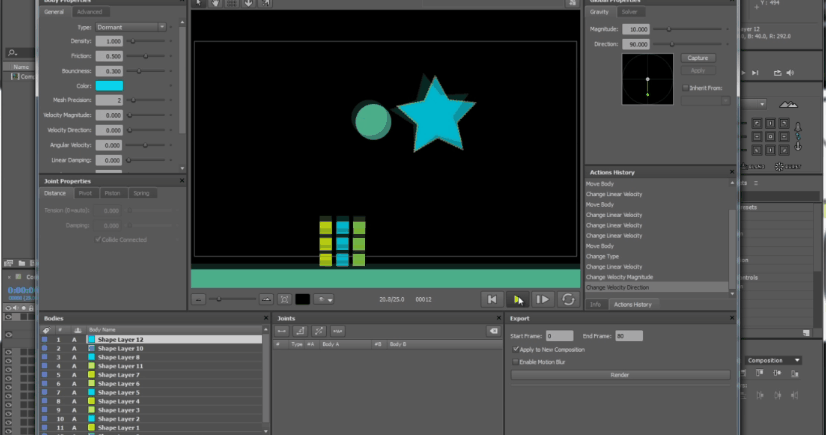Viewport: 826px width, 435px height.
Task: Click the fit-to-view icon below the preview
Action: (x=284, y=300)
